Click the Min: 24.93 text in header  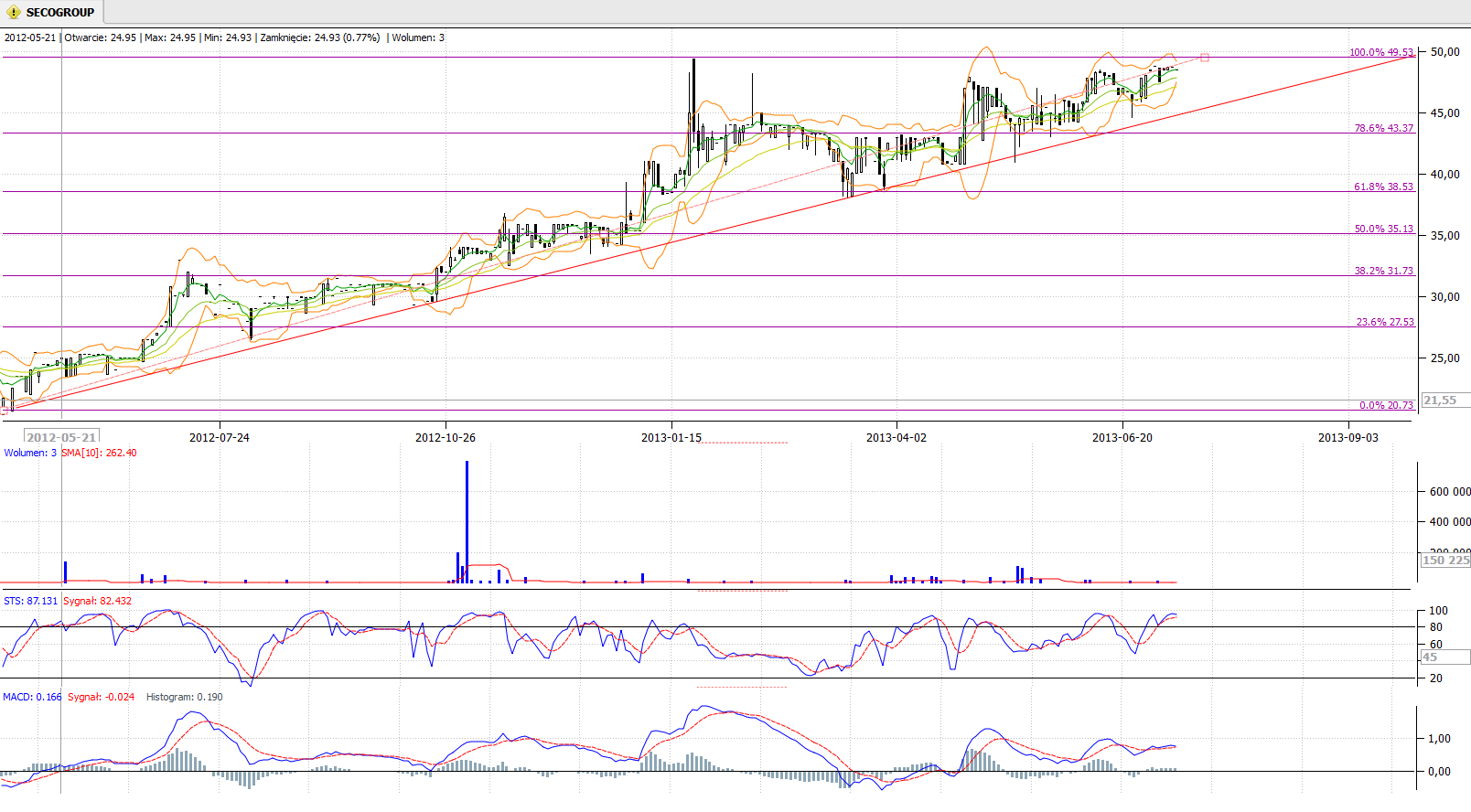point(228,37)
